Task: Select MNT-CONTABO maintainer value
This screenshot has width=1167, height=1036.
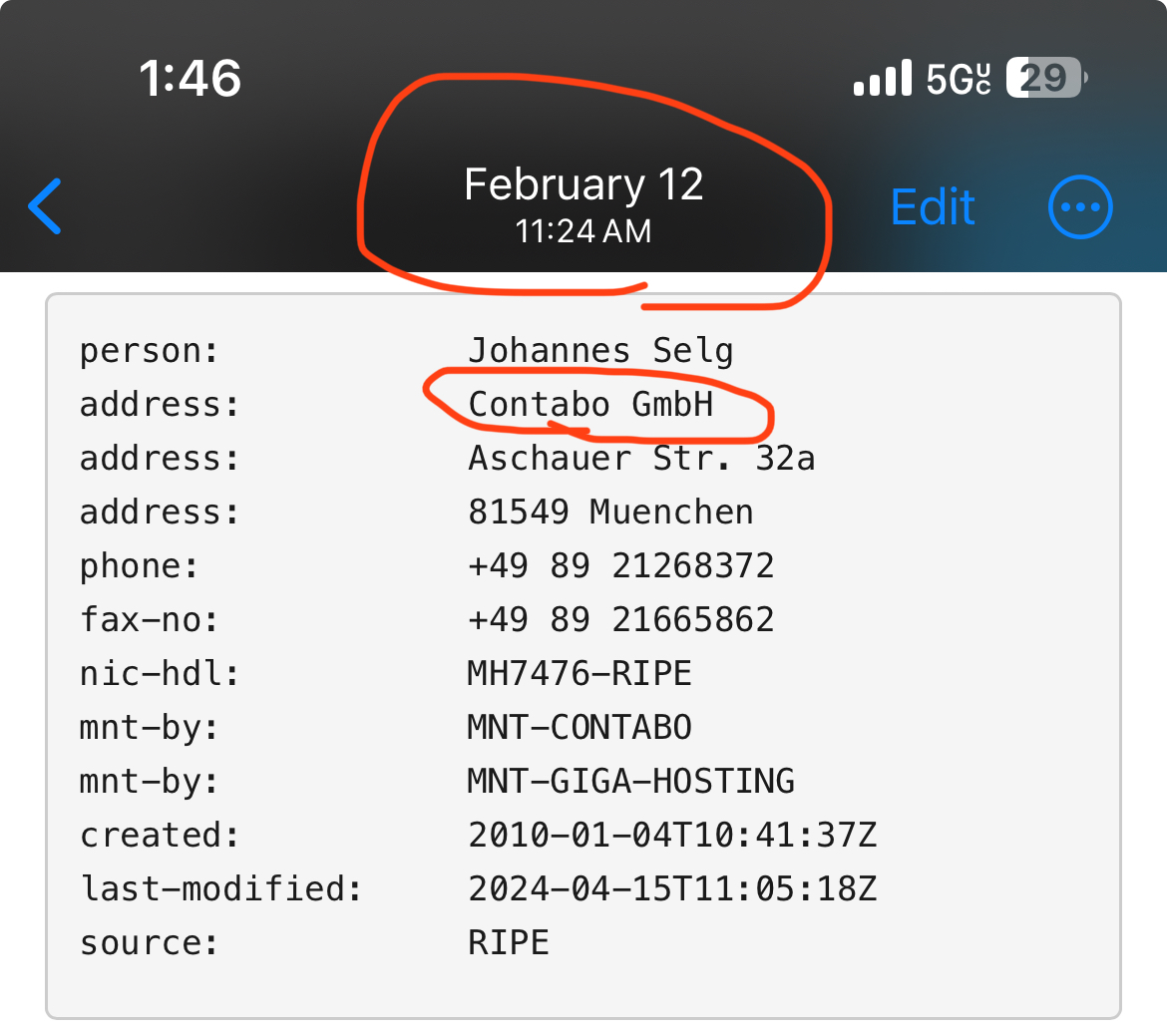Action: [x=580, y=728]
